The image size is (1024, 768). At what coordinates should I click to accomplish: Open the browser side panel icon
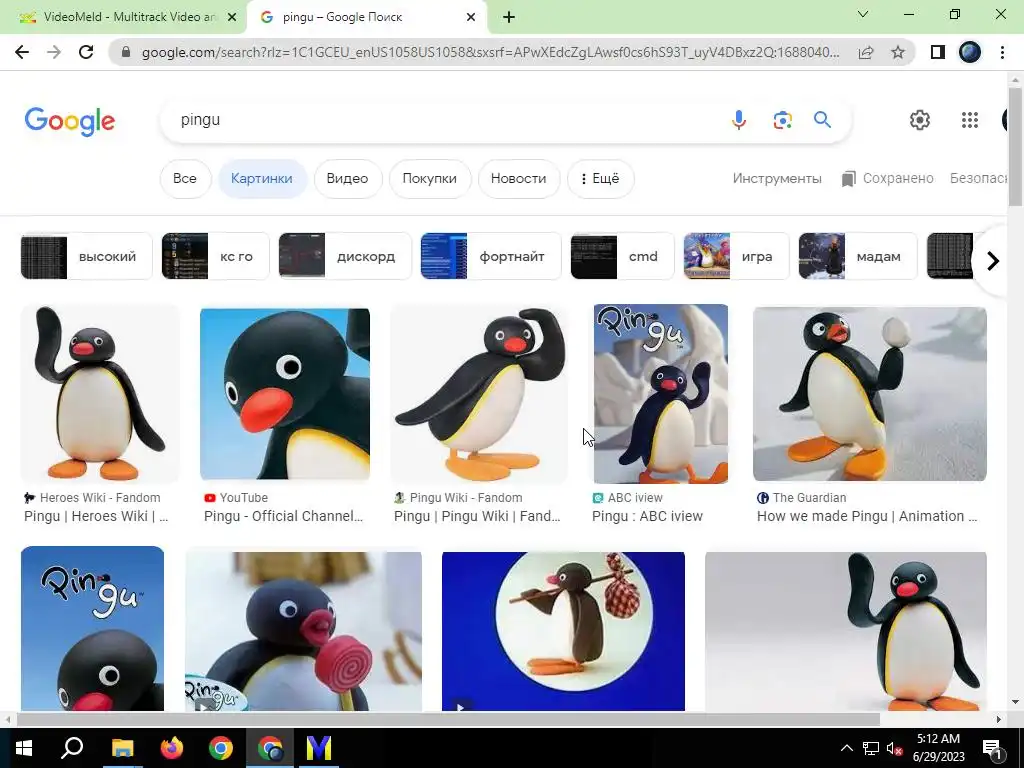click(938, 52)
